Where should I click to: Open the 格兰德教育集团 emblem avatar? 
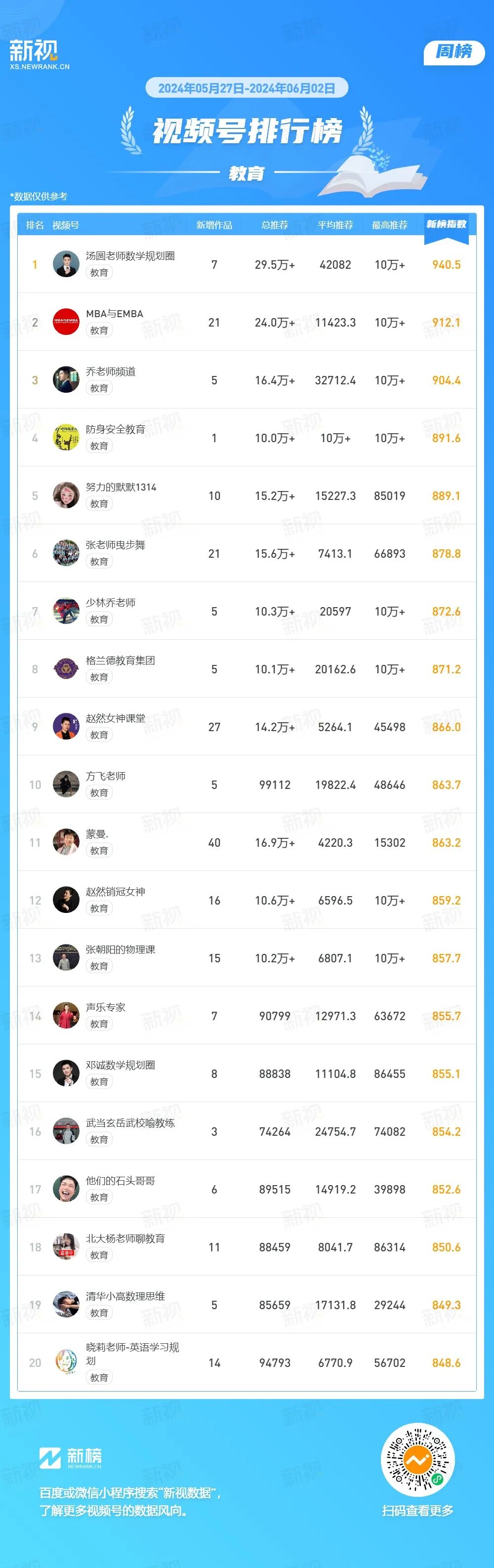pos(66,669)
